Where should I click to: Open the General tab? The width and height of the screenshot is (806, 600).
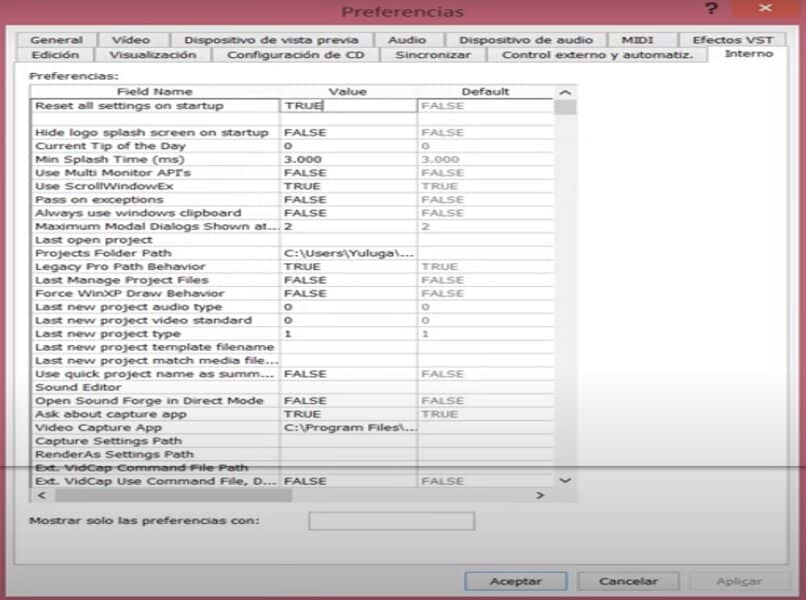56,40
